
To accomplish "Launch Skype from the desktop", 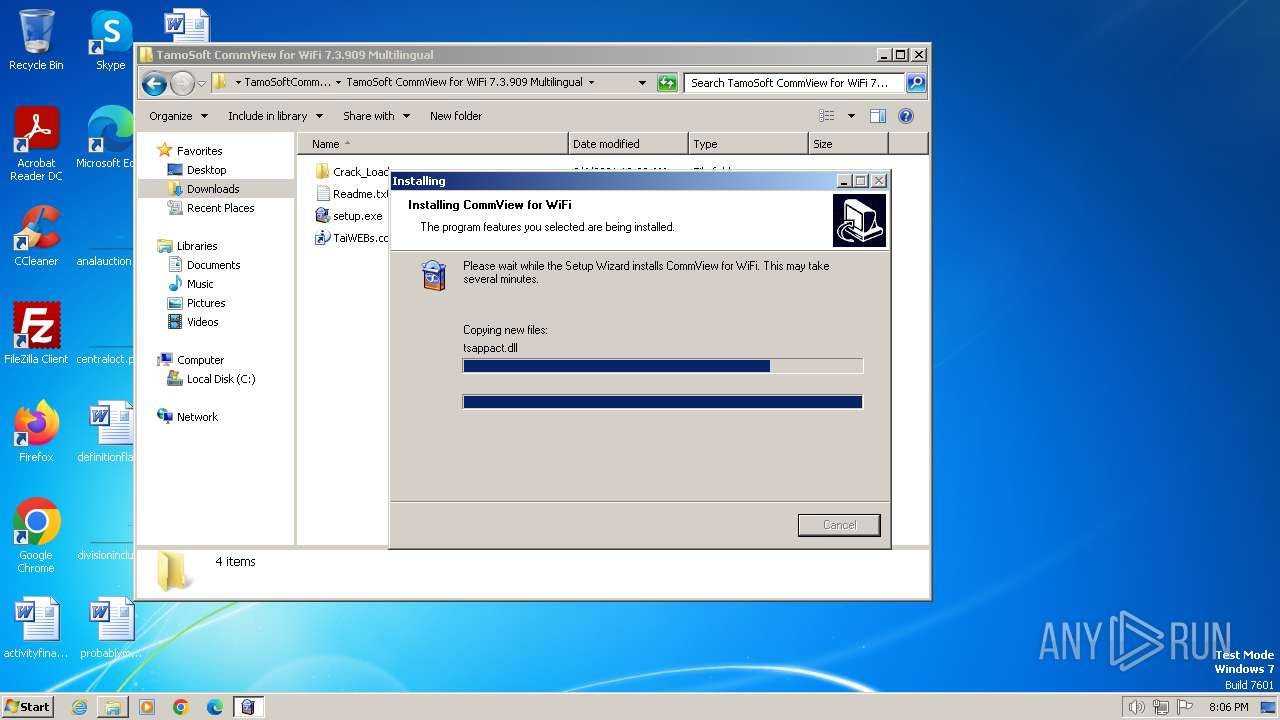I will coord(110,40).
